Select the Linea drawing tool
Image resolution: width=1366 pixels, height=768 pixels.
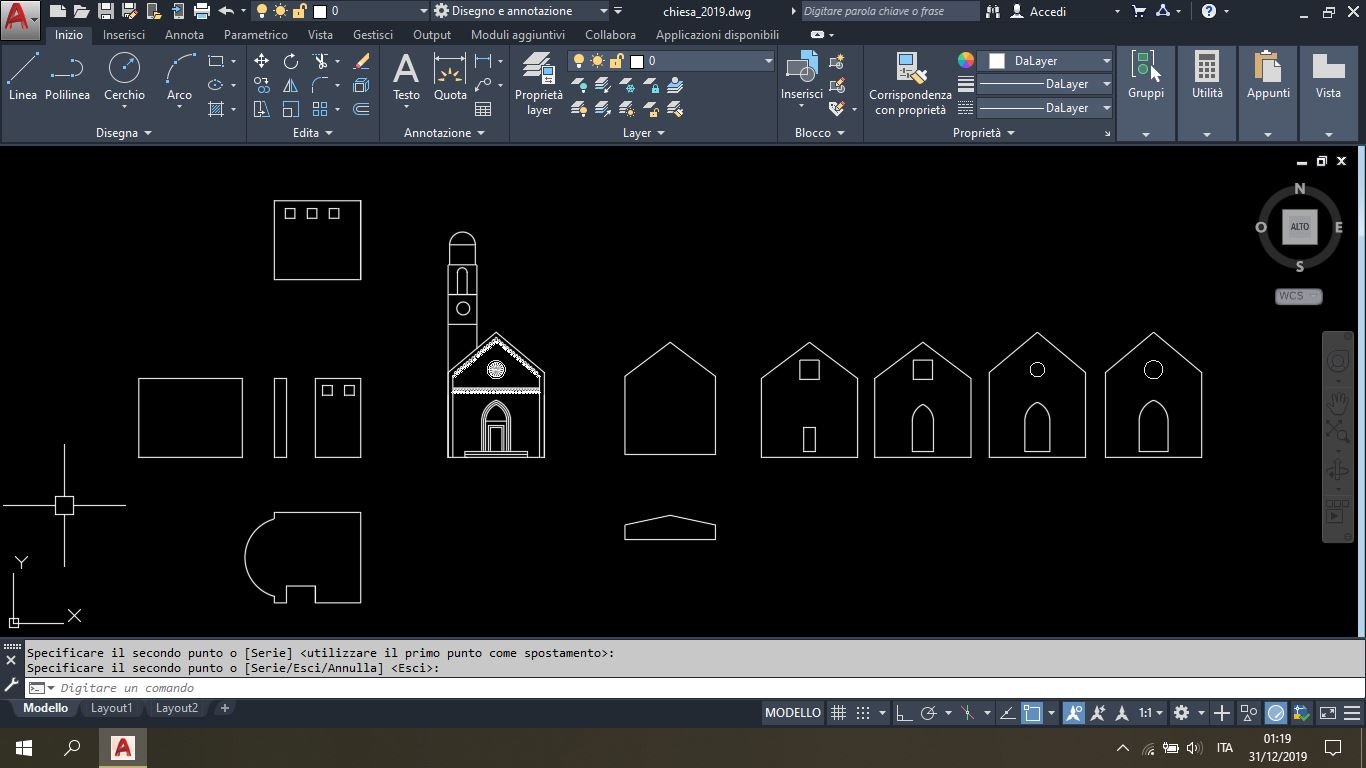click(22, 78)
